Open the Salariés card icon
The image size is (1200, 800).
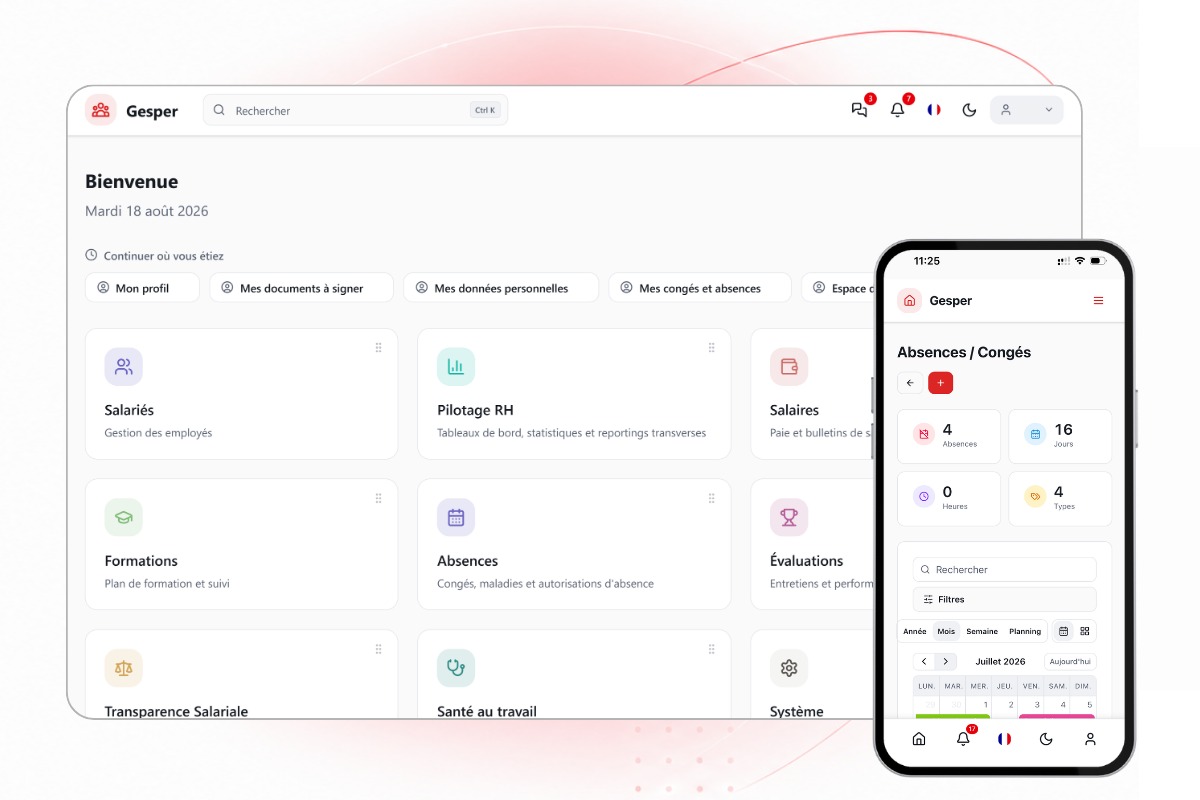pyautogui.click(x=123, y=366)
